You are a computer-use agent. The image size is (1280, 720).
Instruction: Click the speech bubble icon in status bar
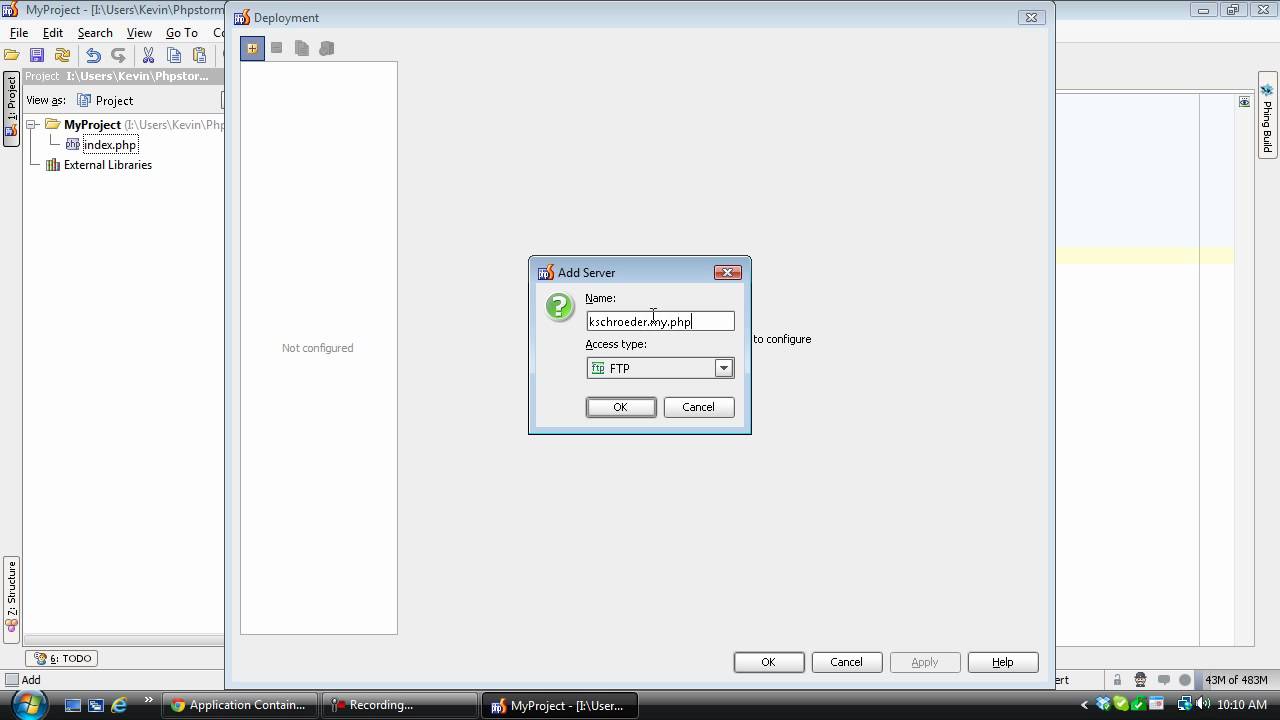click(x=1163, y=680)
